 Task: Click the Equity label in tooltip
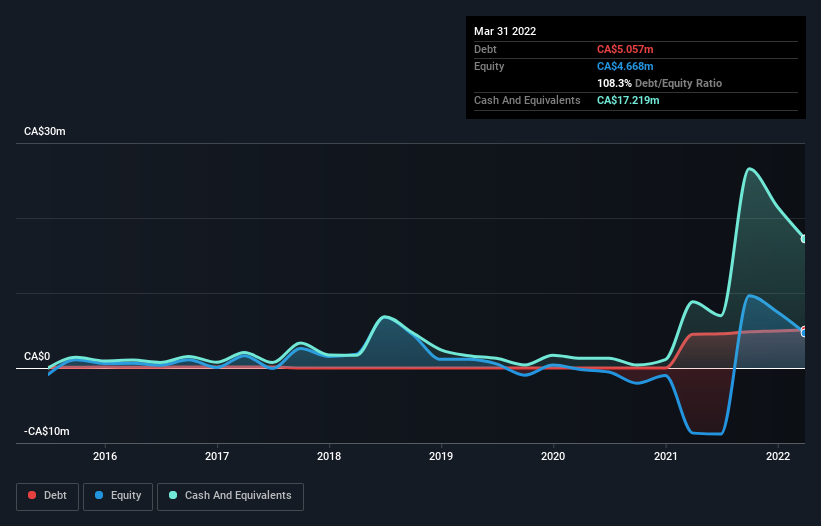pos(489,66)
